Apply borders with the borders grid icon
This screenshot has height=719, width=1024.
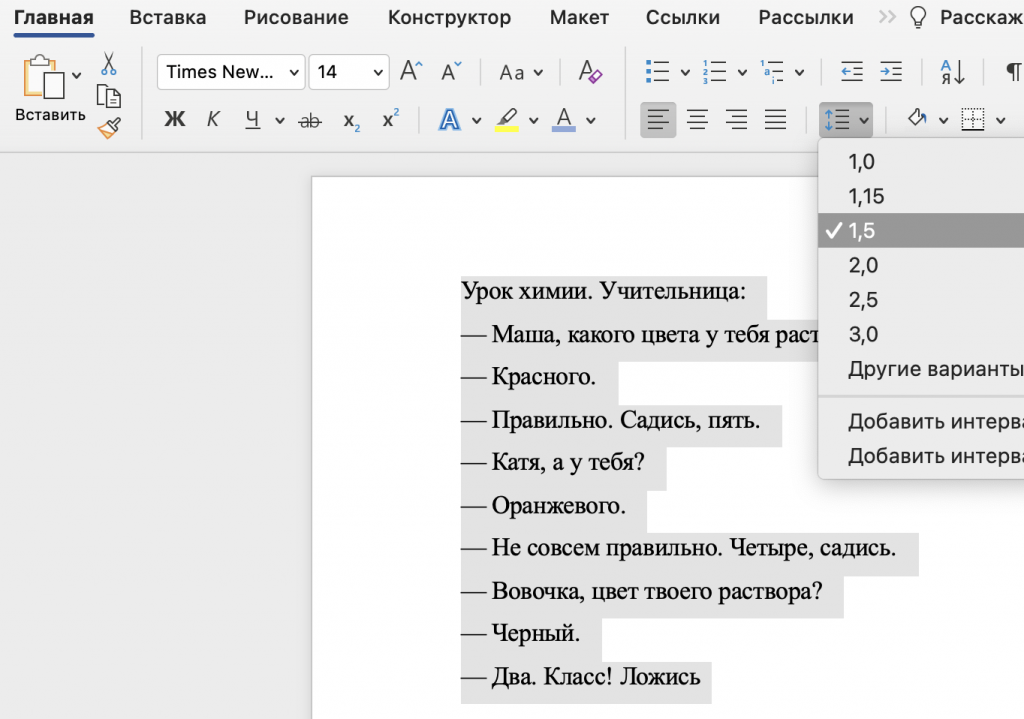click(x=972, y=119)
